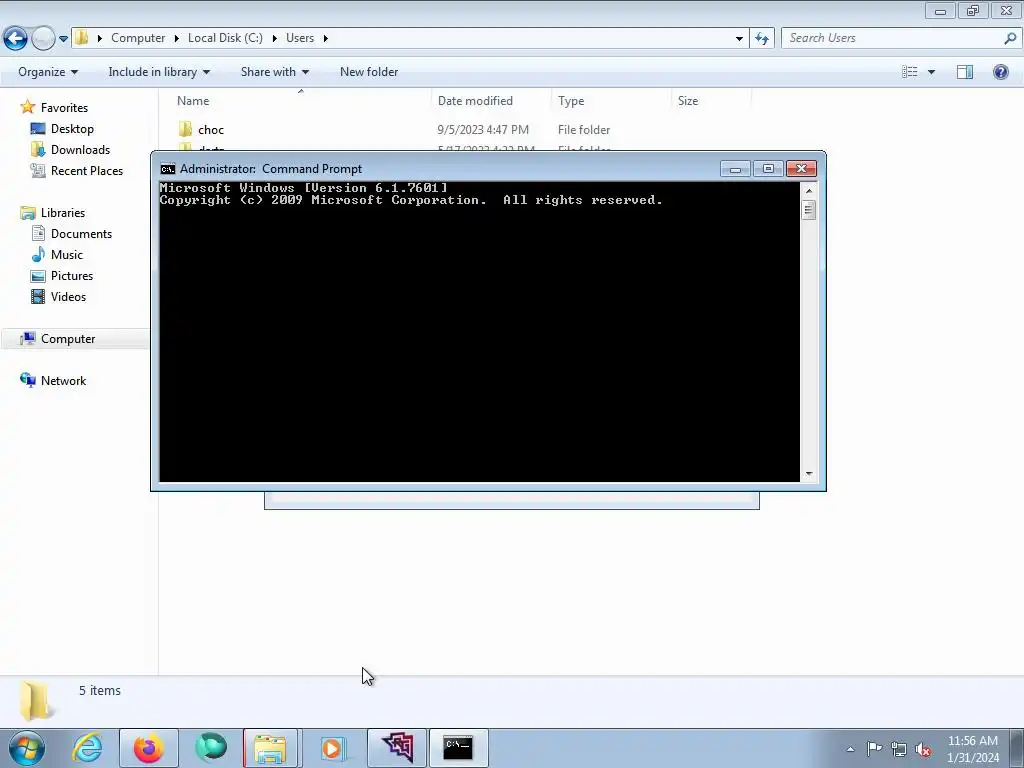Open Windows Media Player from taskbar
Image resolution: width=1024 pixels, height=768 pixels.
pos(332,748)
